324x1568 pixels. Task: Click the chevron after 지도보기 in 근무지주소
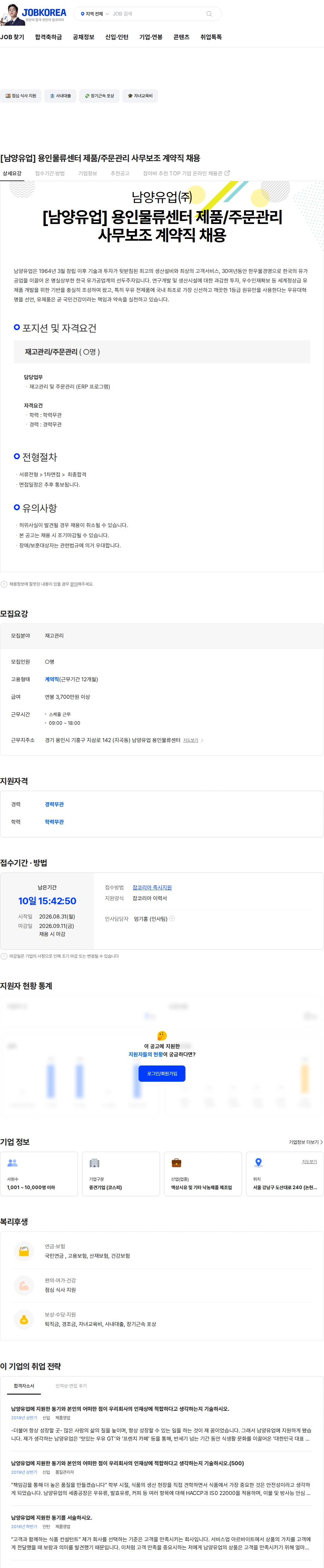(202, 740)
